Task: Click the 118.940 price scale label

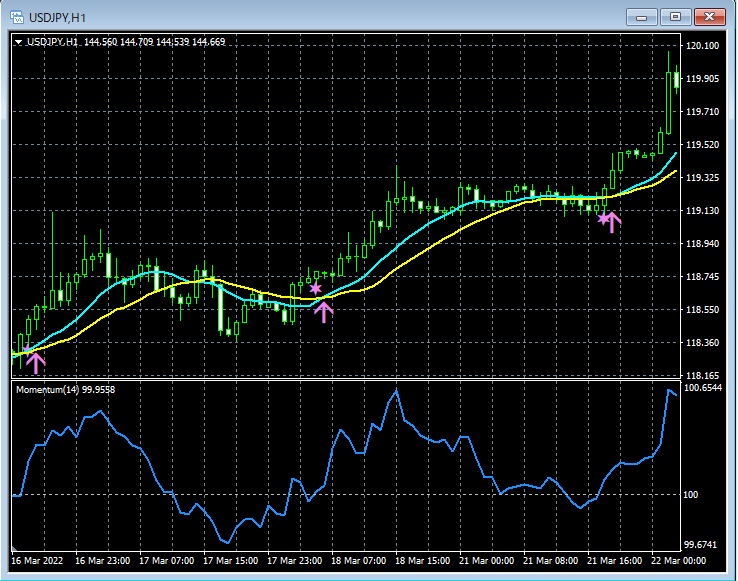Action: (702, 243)
